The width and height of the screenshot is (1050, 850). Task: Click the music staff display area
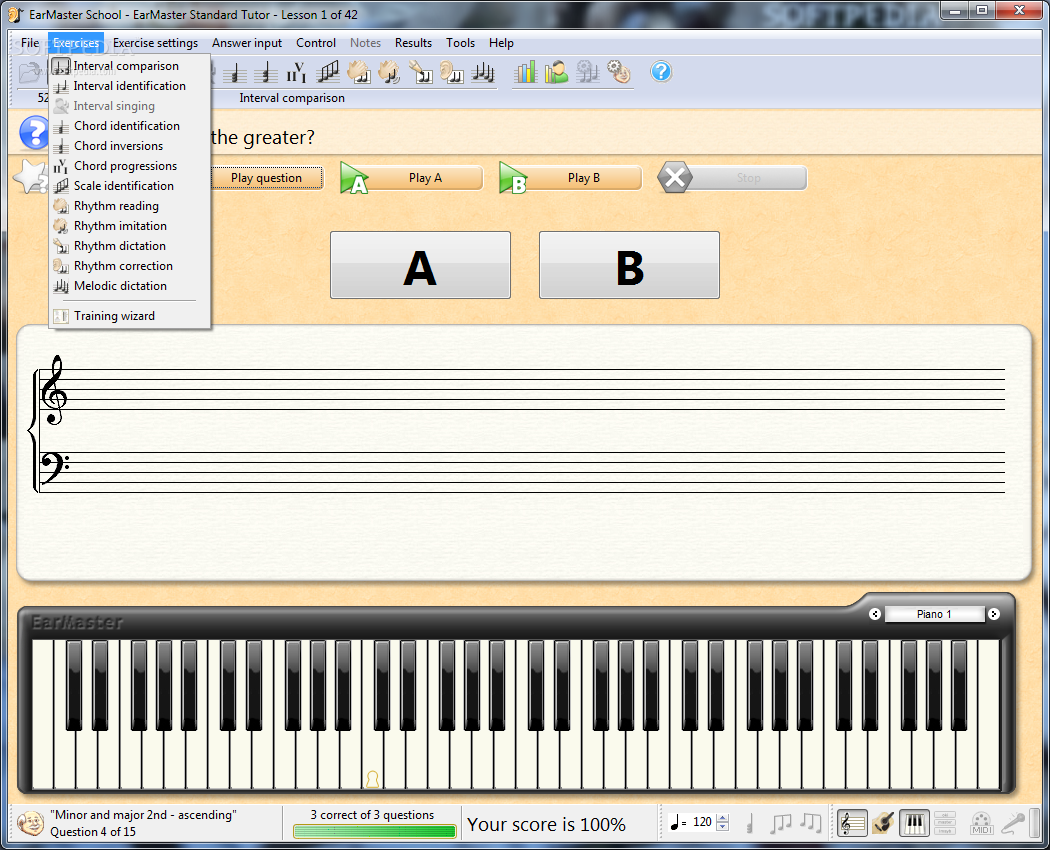pos(524,453)
